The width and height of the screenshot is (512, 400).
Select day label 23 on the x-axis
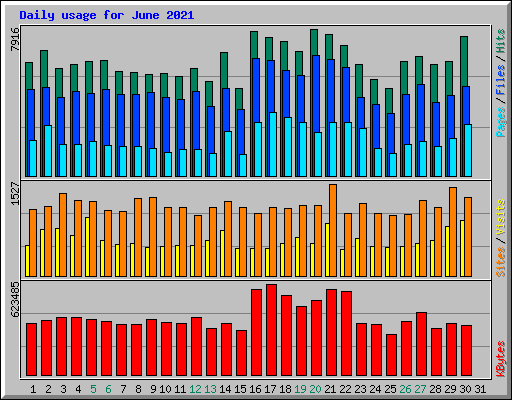click(360, 389)
